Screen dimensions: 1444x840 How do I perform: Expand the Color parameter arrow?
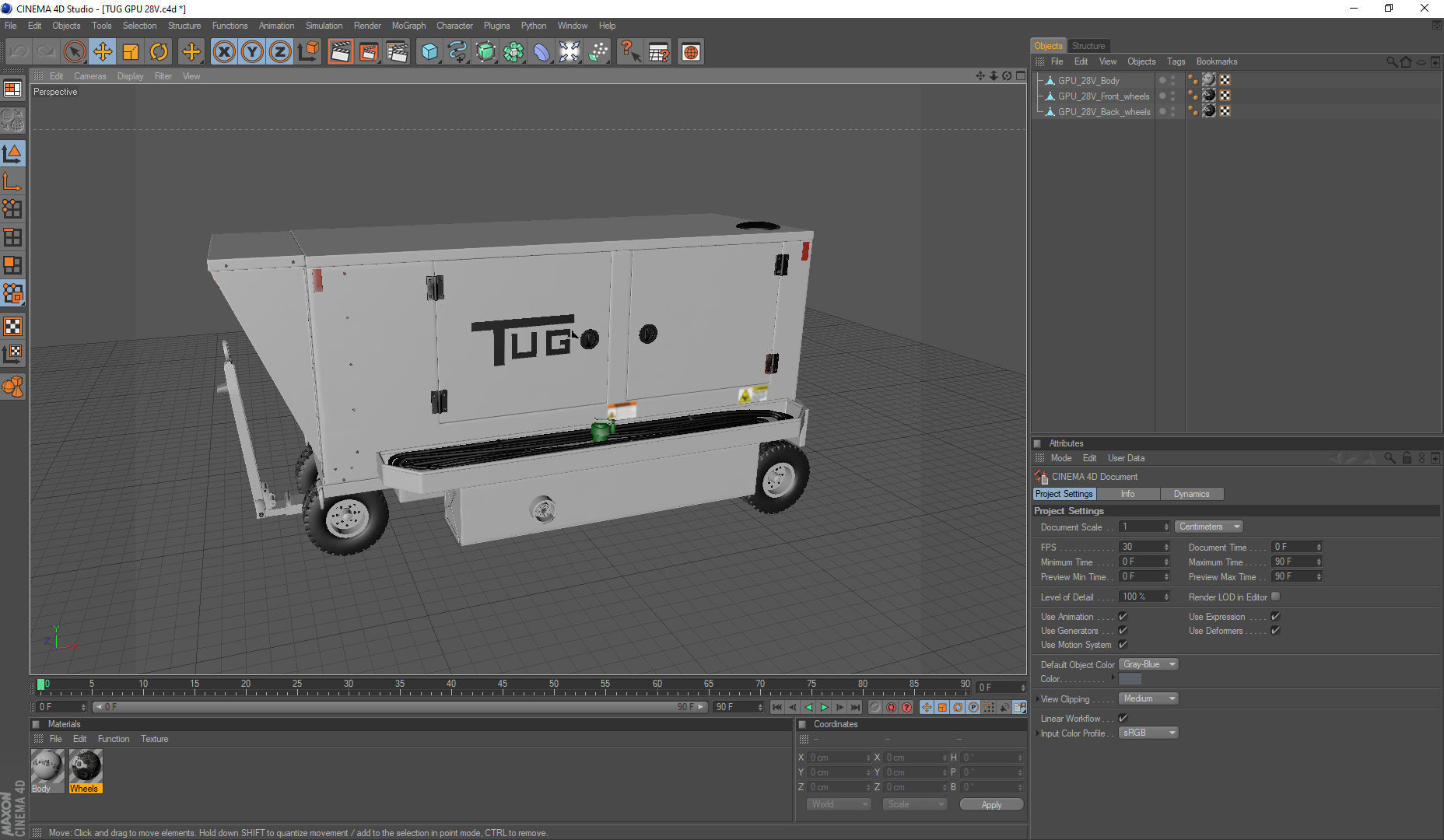tap(1113, 678)
